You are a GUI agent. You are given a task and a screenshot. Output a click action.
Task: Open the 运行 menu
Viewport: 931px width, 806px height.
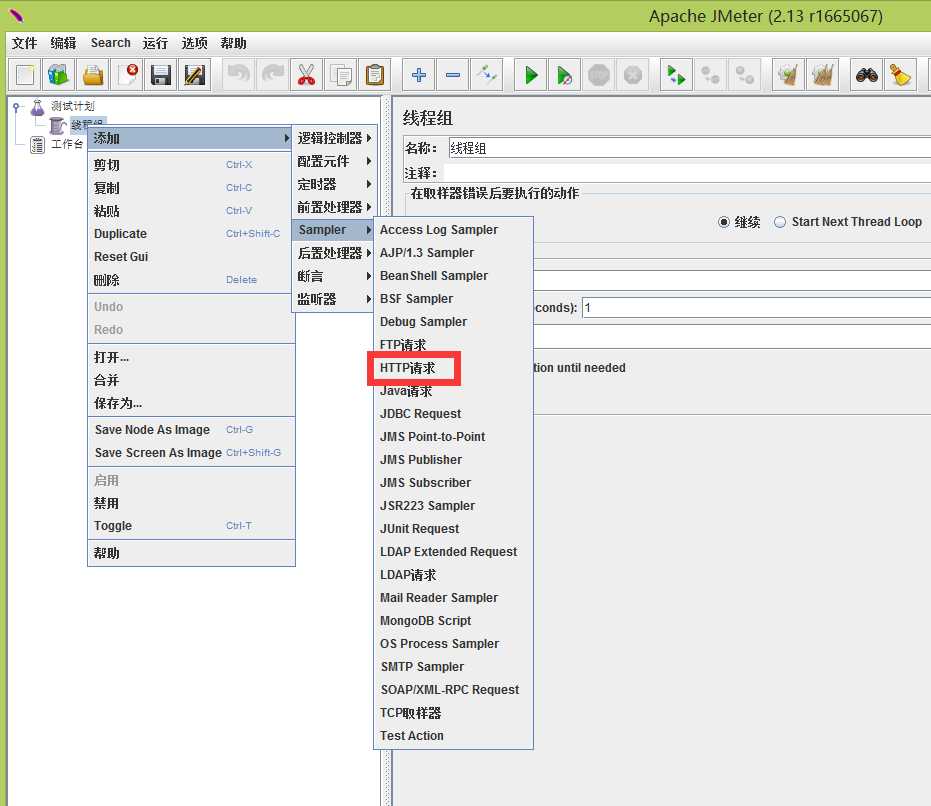point(155,43)
